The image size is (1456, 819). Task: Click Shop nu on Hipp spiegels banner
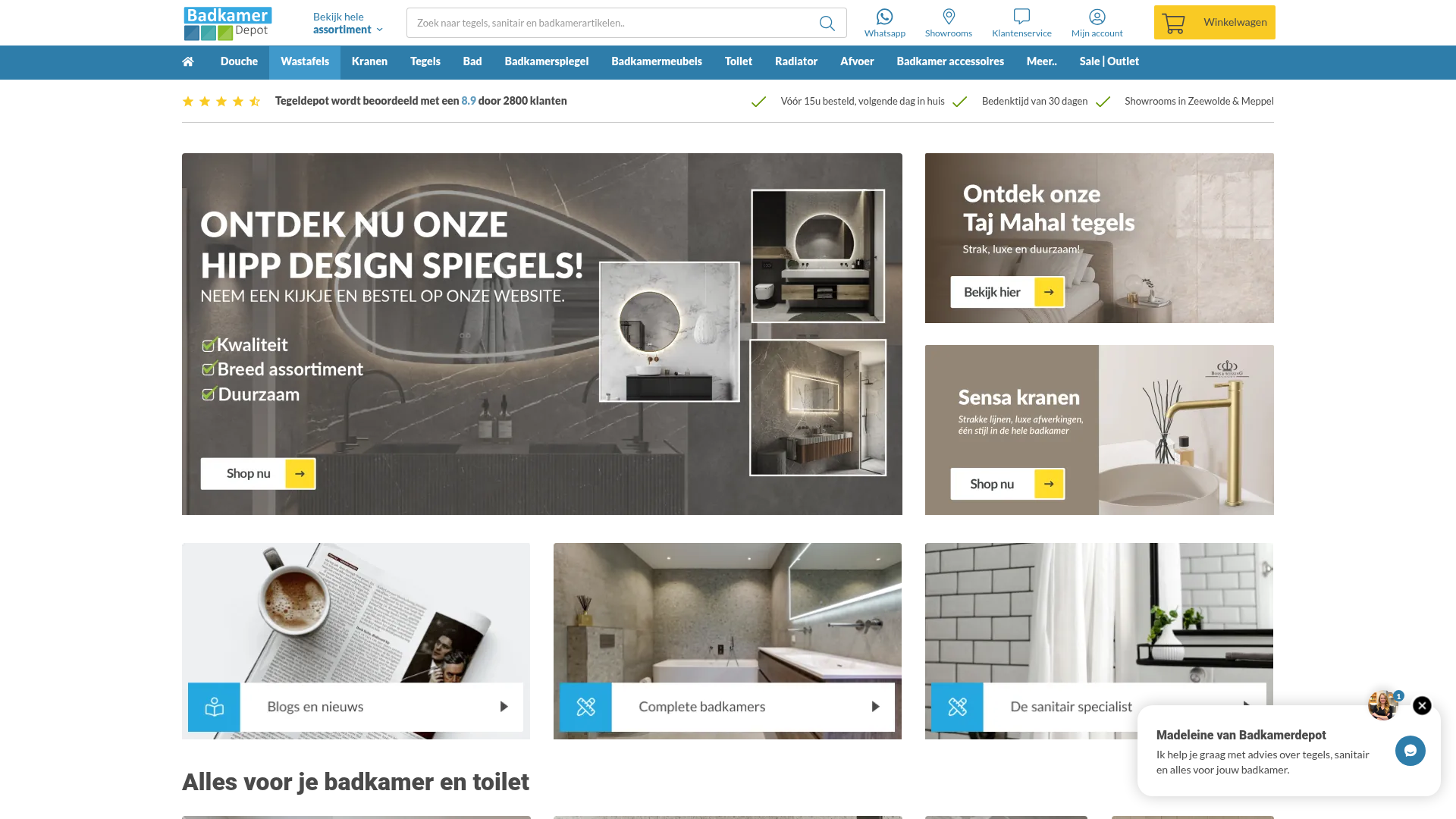coord(258,473)
